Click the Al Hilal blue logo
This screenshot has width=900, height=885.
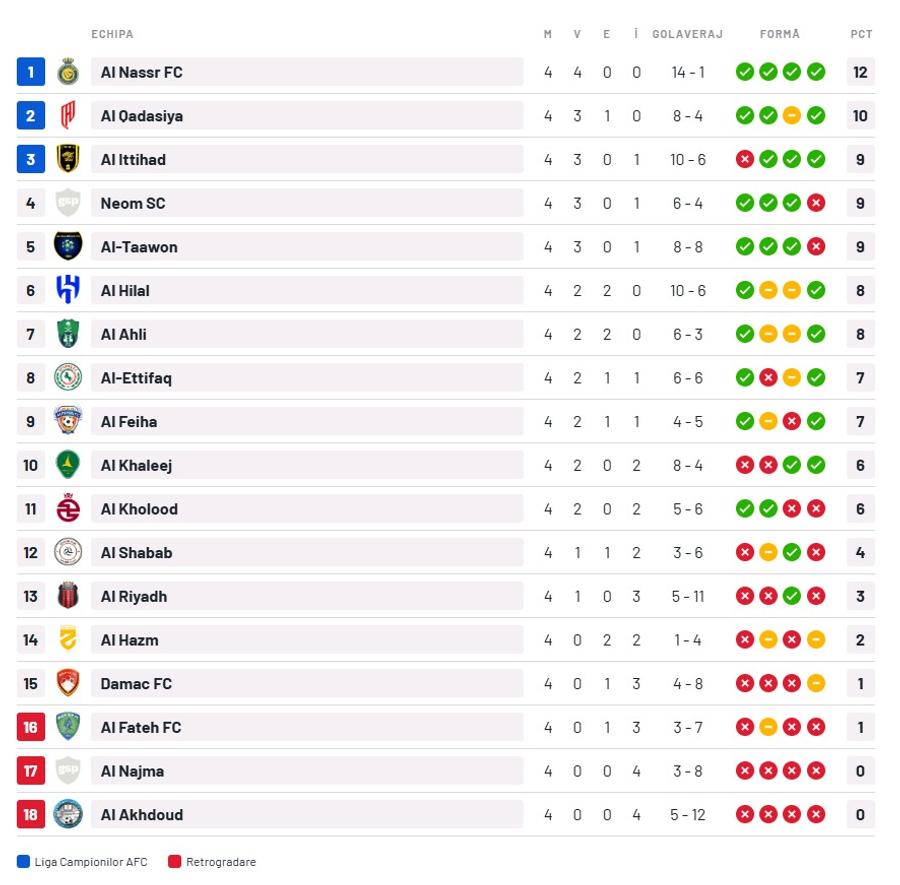(x=68, y=290)
